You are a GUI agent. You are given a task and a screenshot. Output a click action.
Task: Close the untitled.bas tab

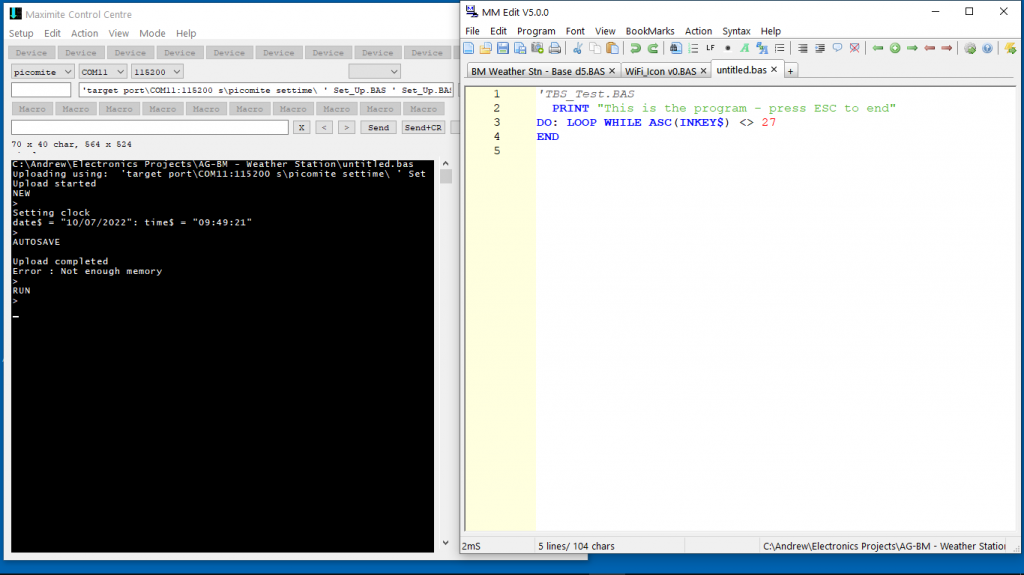click(x=774, y=70)
